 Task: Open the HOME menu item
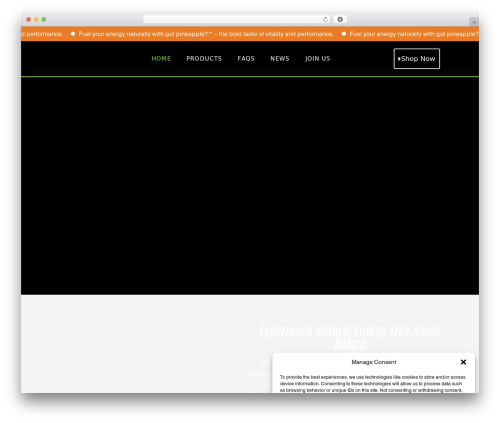pyautogui.click(x=161, y=59)
